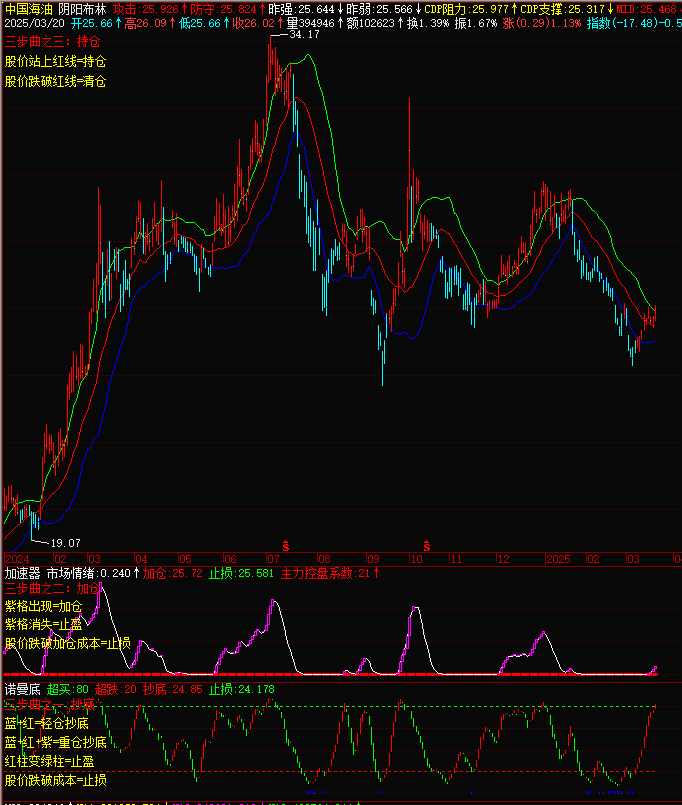Screen dimensions: 682x805
Task: Click month 11 on the time axis
Action: pos(456,559)
